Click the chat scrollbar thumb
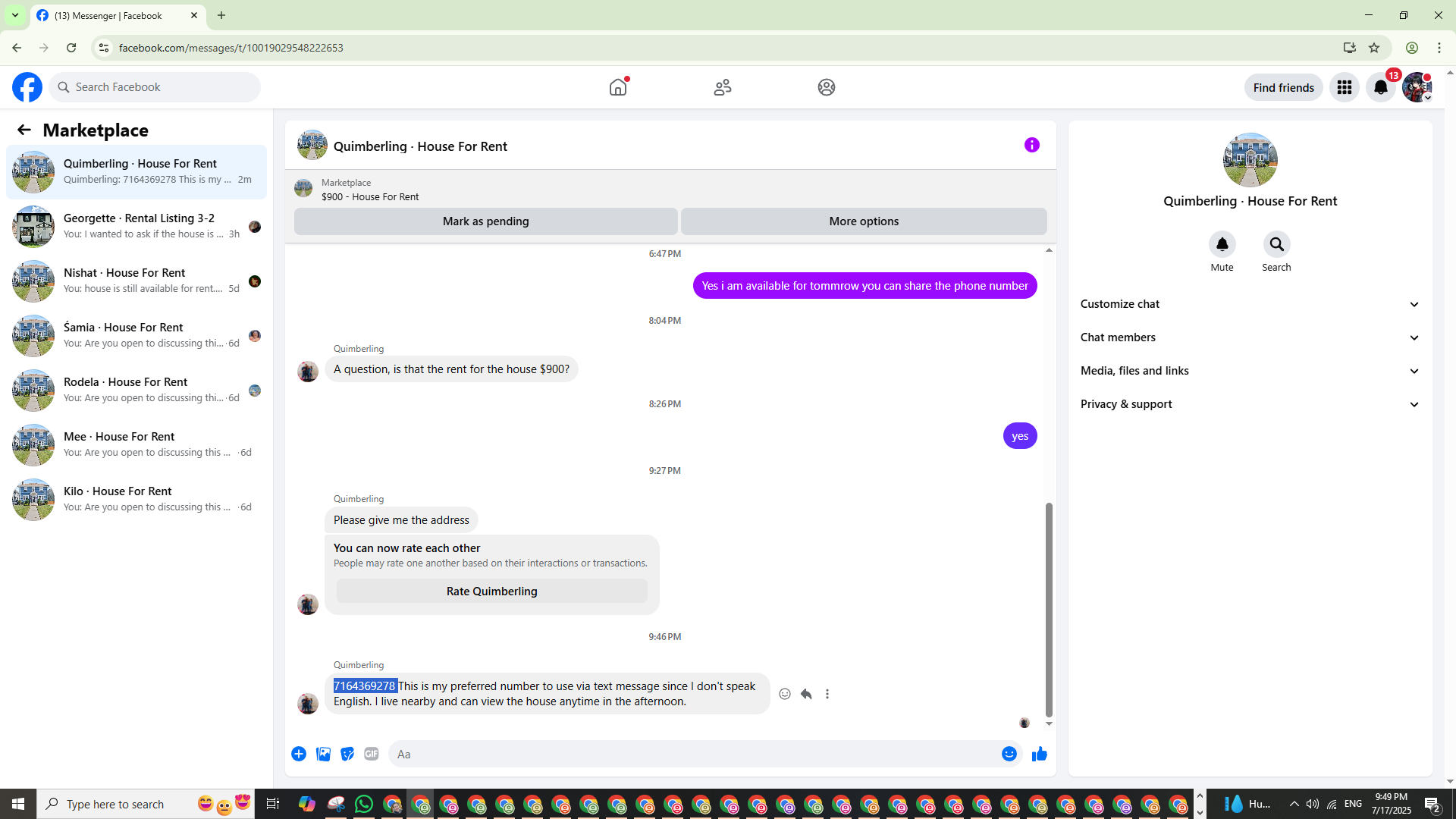1456x819 pixels. point(1049,610)
